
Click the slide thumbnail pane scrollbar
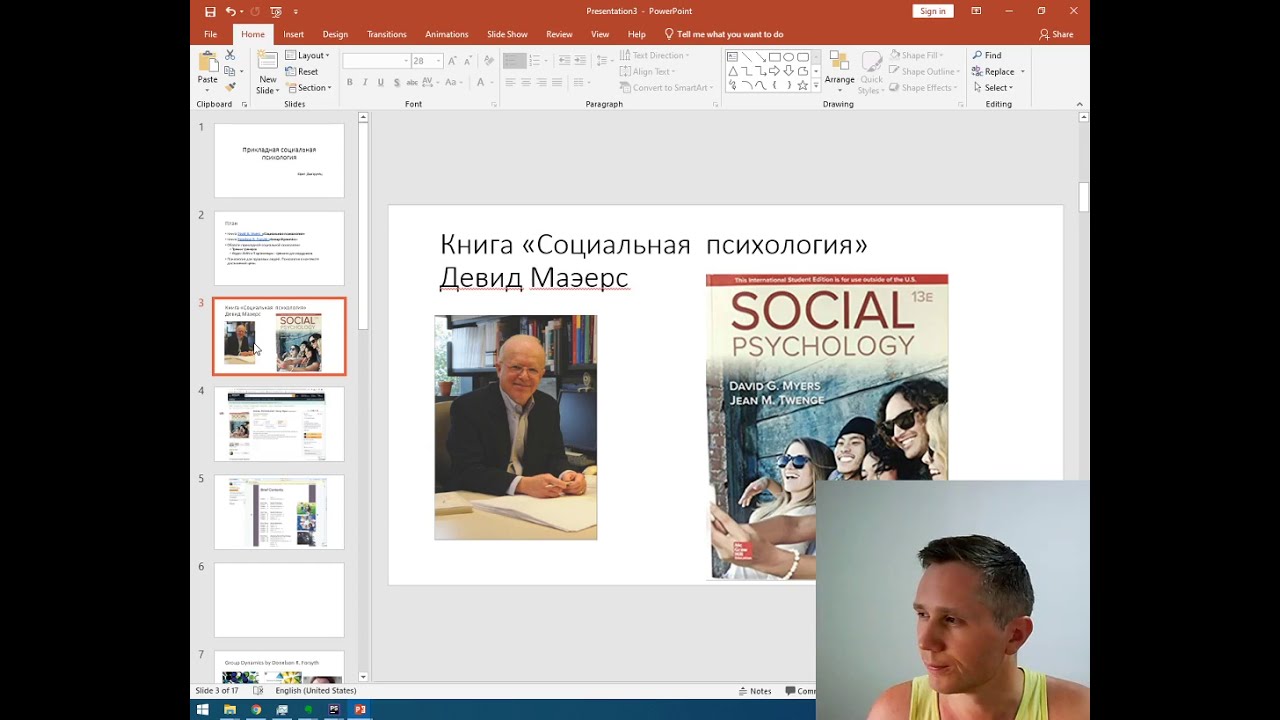363,226
